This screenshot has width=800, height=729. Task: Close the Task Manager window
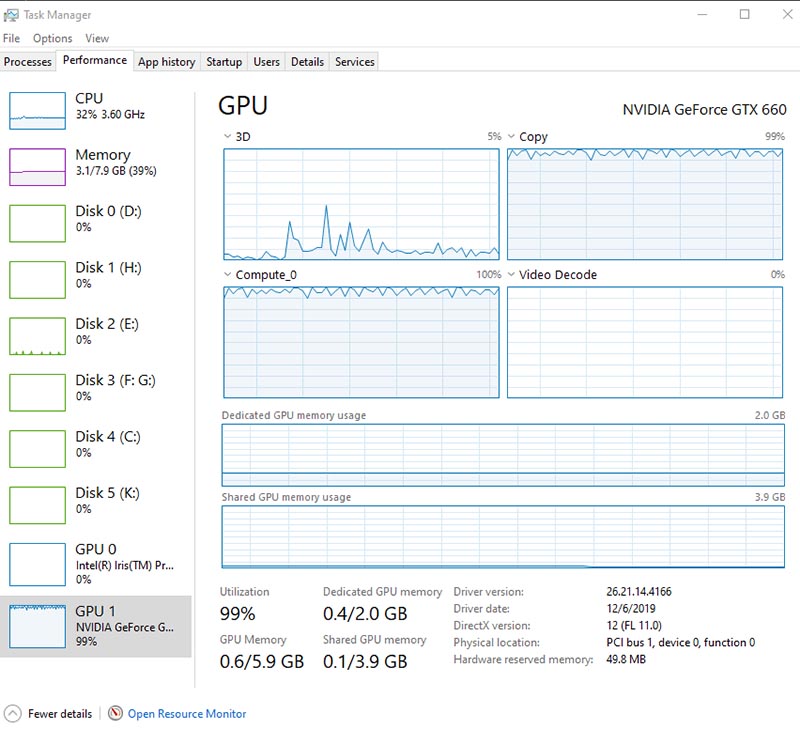pos(787,14)
